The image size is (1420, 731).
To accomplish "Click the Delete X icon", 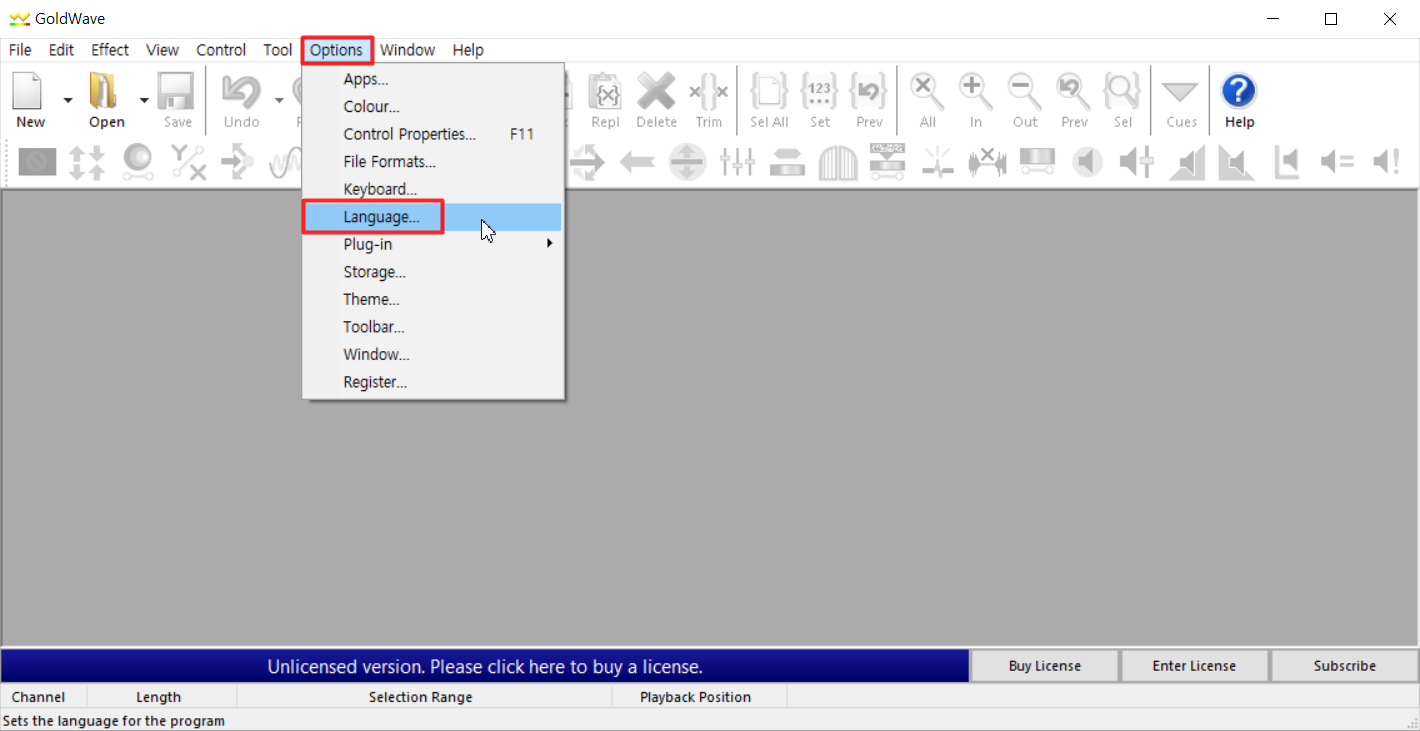I will pos(656,92).
